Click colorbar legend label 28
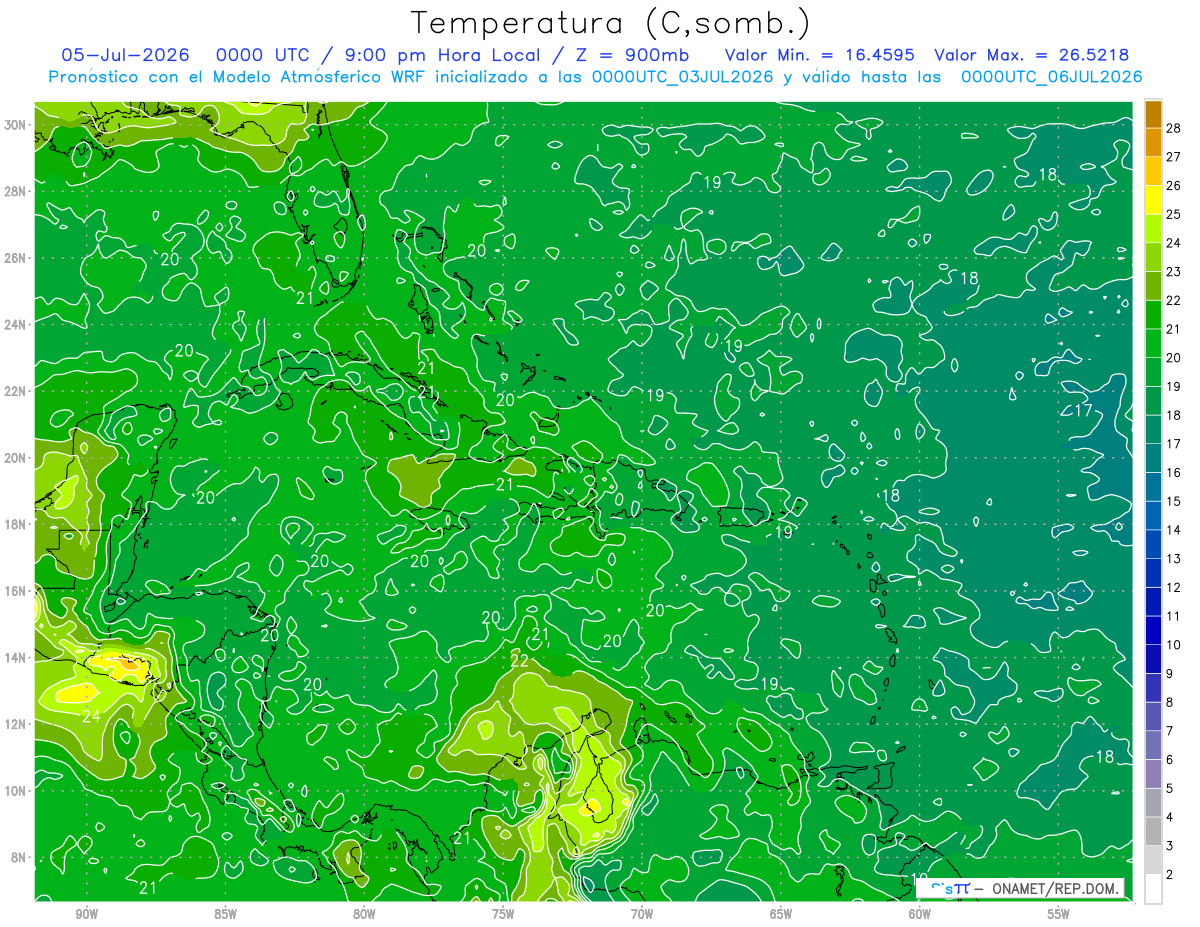 coord(1174,128)
